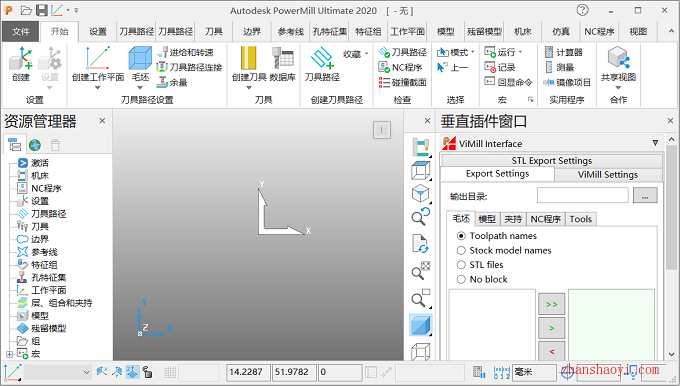Open the ViMill Settings tab
Screen dimensions: 680x386
(608, 175)
